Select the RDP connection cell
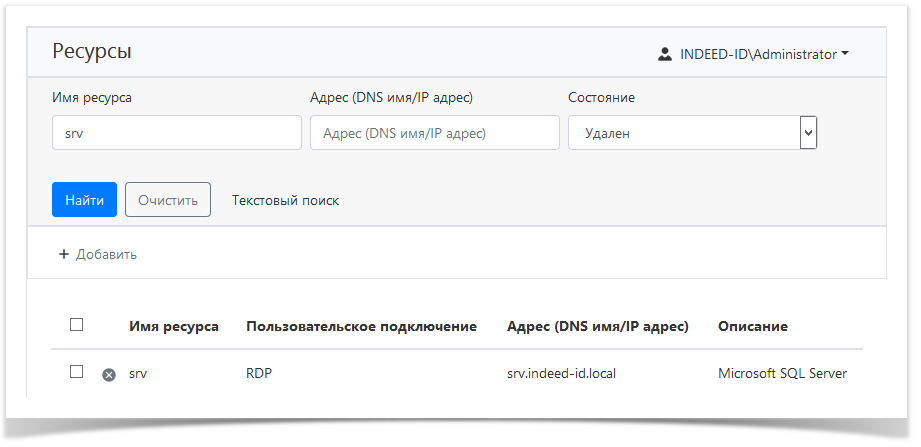This screenshot has height=447, width=921. 259,374
